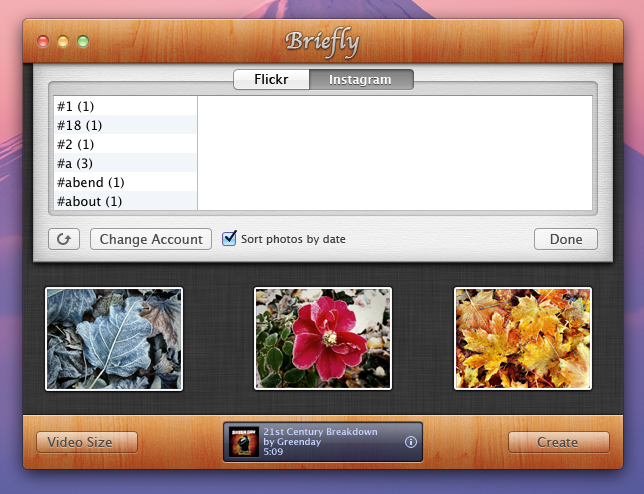Select the #1 (1) tag row
Viewport: 644px width, 494px height.
[x=125, y=106]
